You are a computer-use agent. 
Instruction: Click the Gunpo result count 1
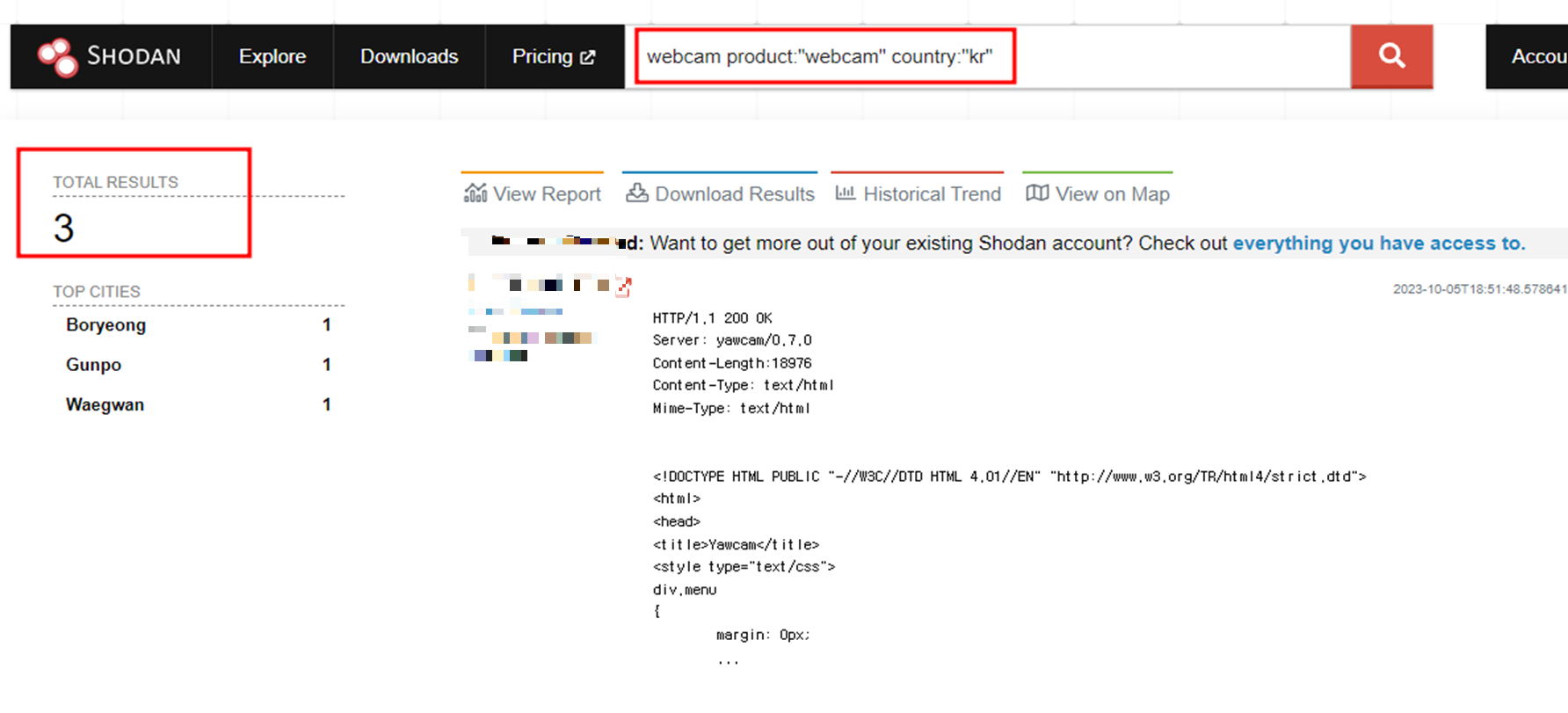point(327,365)
